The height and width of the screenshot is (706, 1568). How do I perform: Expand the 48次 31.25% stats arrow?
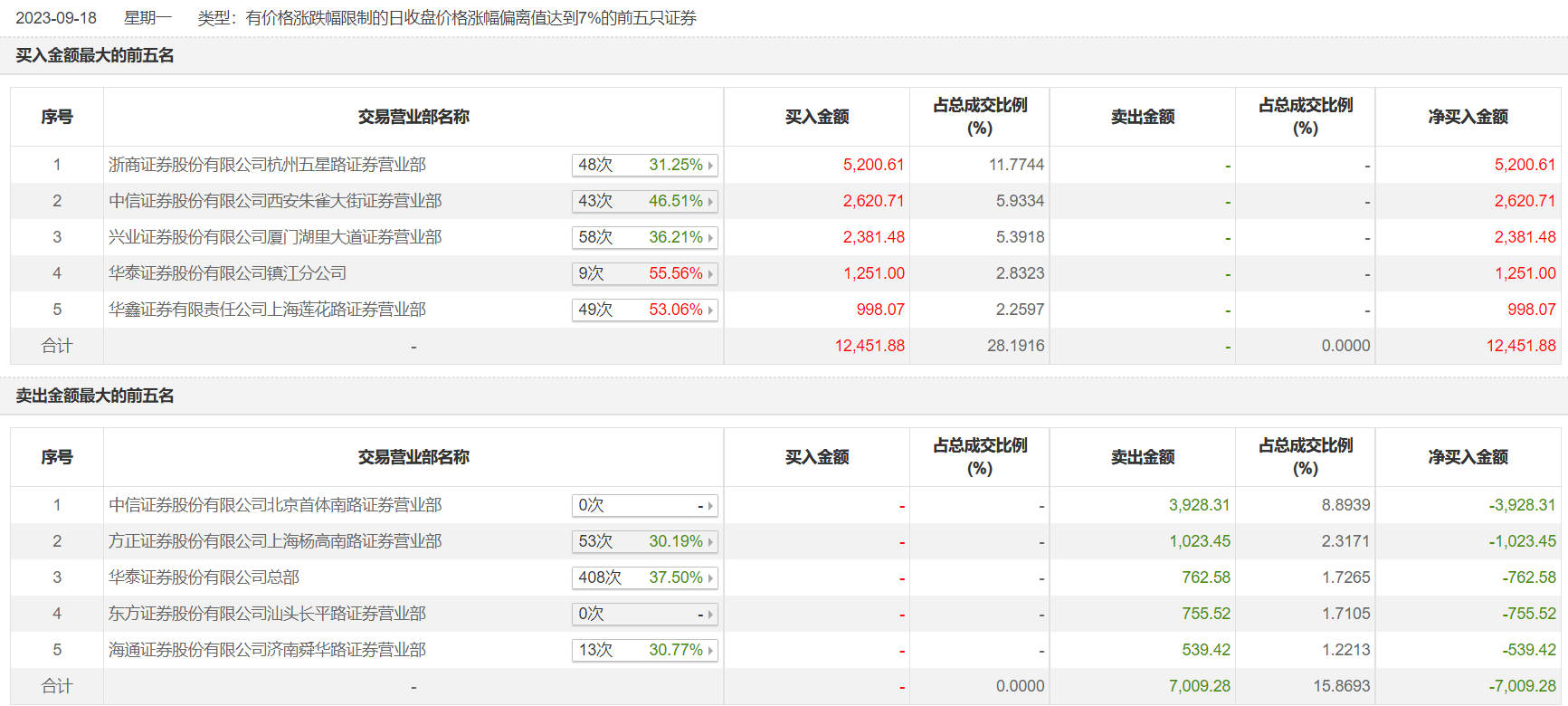click(710, 166)
